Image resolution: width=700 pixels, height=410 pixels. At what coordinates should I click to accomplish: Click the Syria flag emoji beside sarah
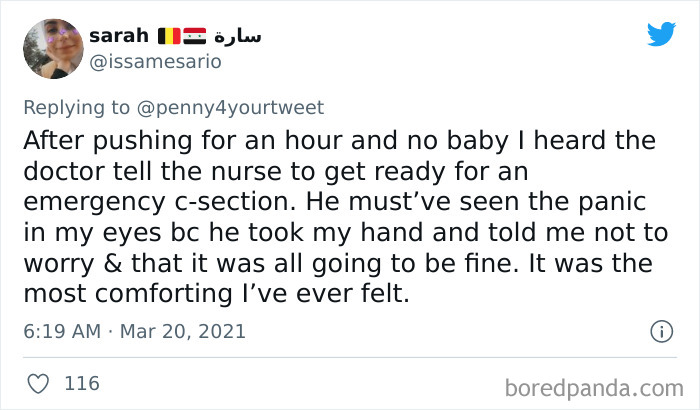(195, 36)
